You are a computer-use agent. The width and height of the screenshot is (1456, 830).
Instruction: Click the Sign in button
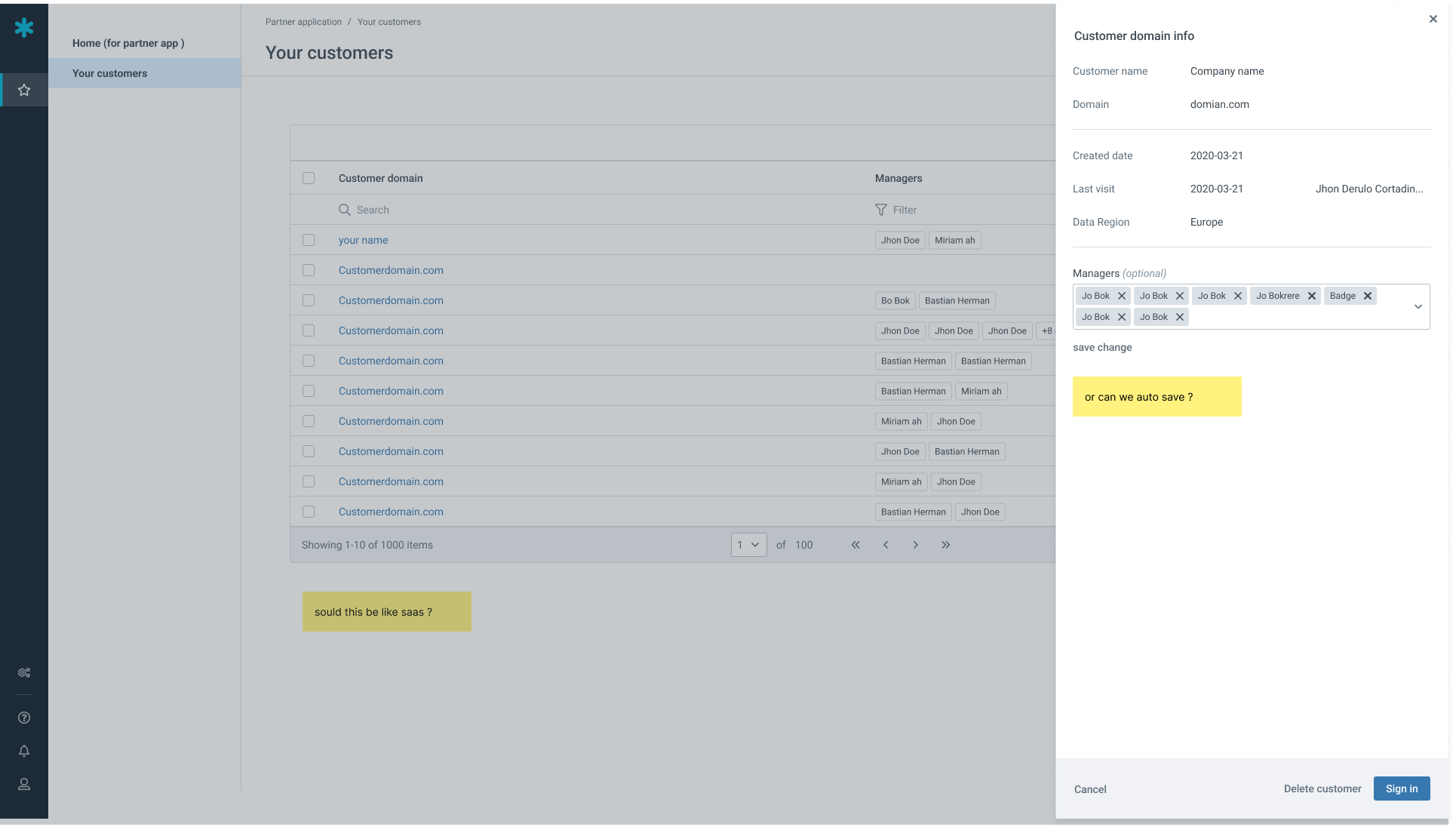click(1402, 788)
